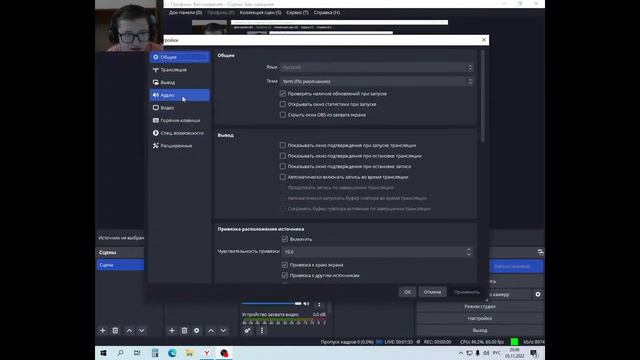The width and height of the screenshot is (640, 360).
Task: Open File Explorer from taskbar
Action: click(x=189, y=353)
